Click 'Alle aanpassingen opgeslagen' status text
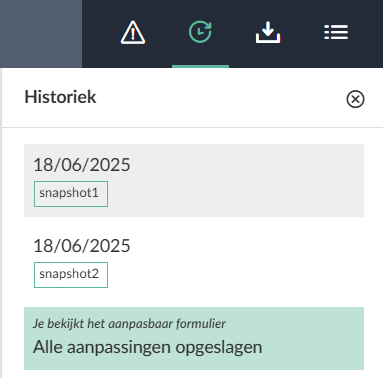Viewport: 383px width, 378px height. click(147, 347)
